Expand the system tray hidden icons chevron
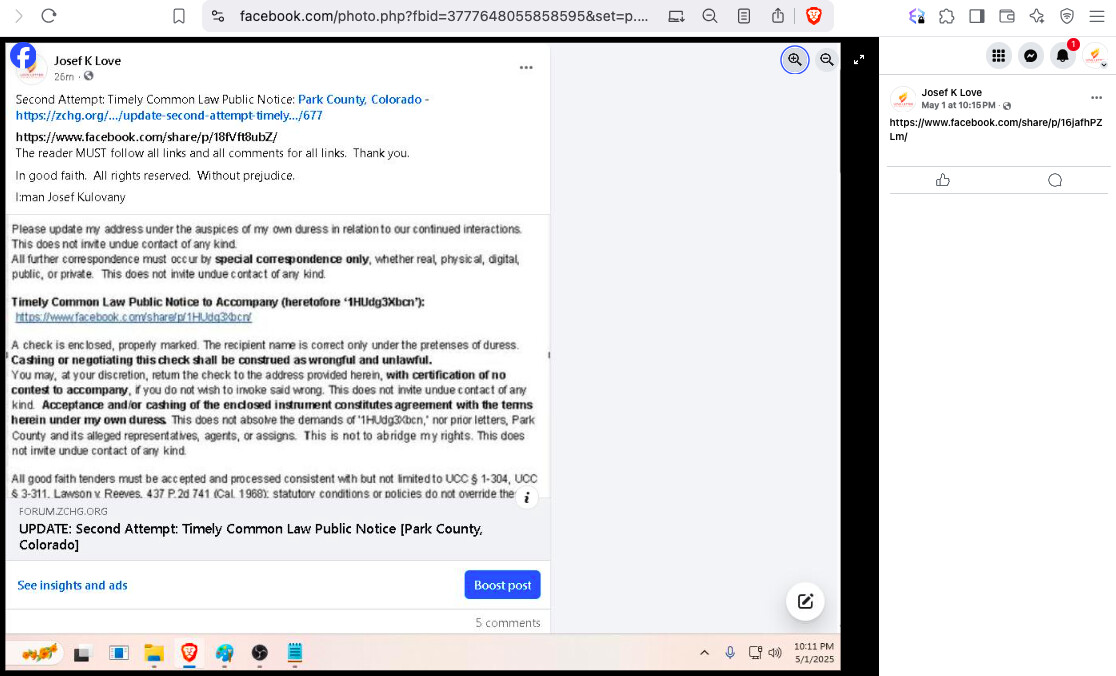This screenshot has height=676, width=1116. (705, 653)
